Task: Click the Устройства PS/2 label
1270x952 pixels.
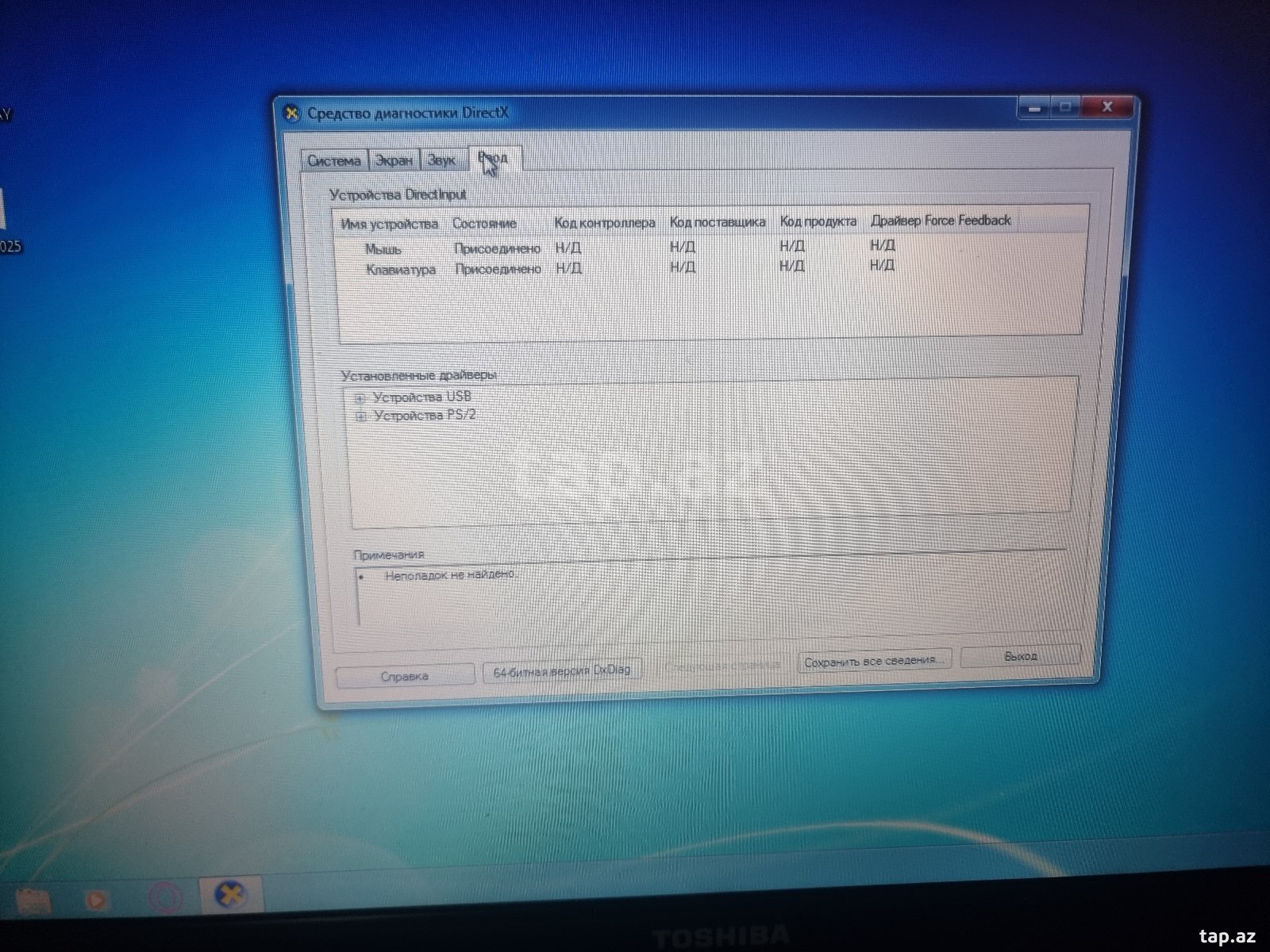Action: click(425, 415)
